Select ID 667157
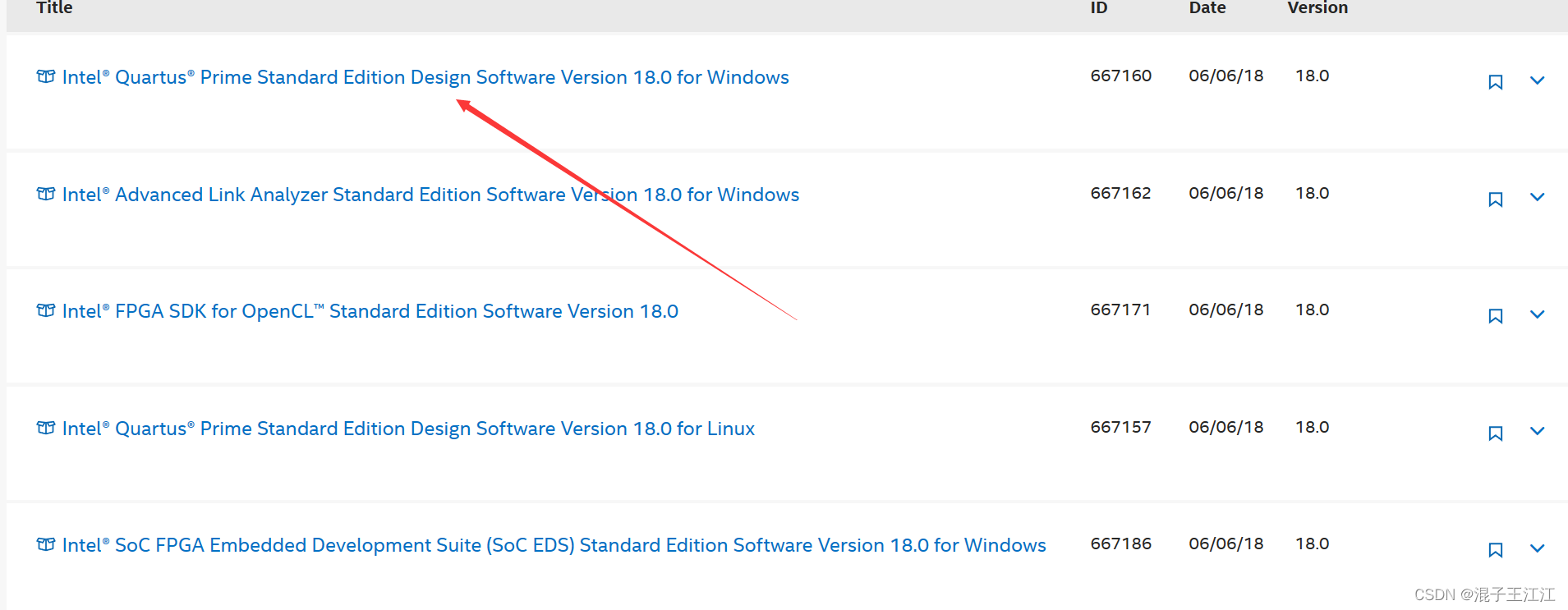Viewport: 1568px width, 610px height. click(1121, 427)
